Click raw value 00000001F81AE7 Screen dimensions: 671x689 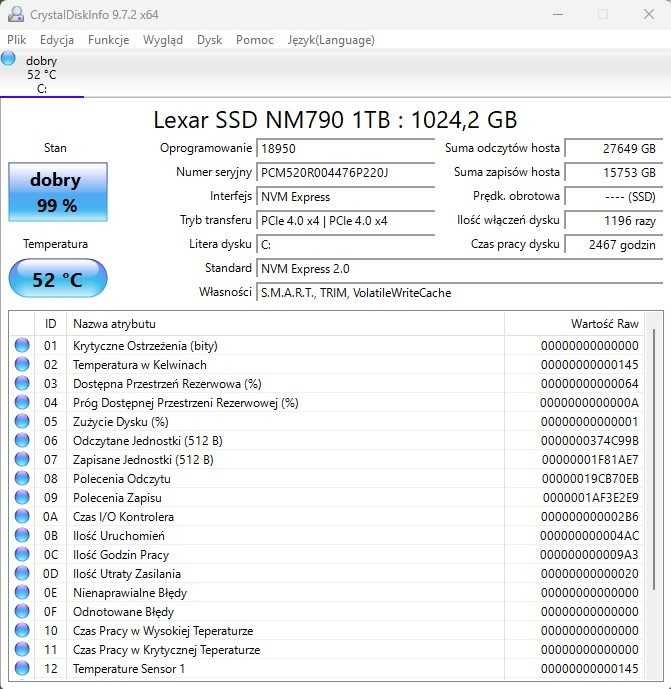pos(590,460)
